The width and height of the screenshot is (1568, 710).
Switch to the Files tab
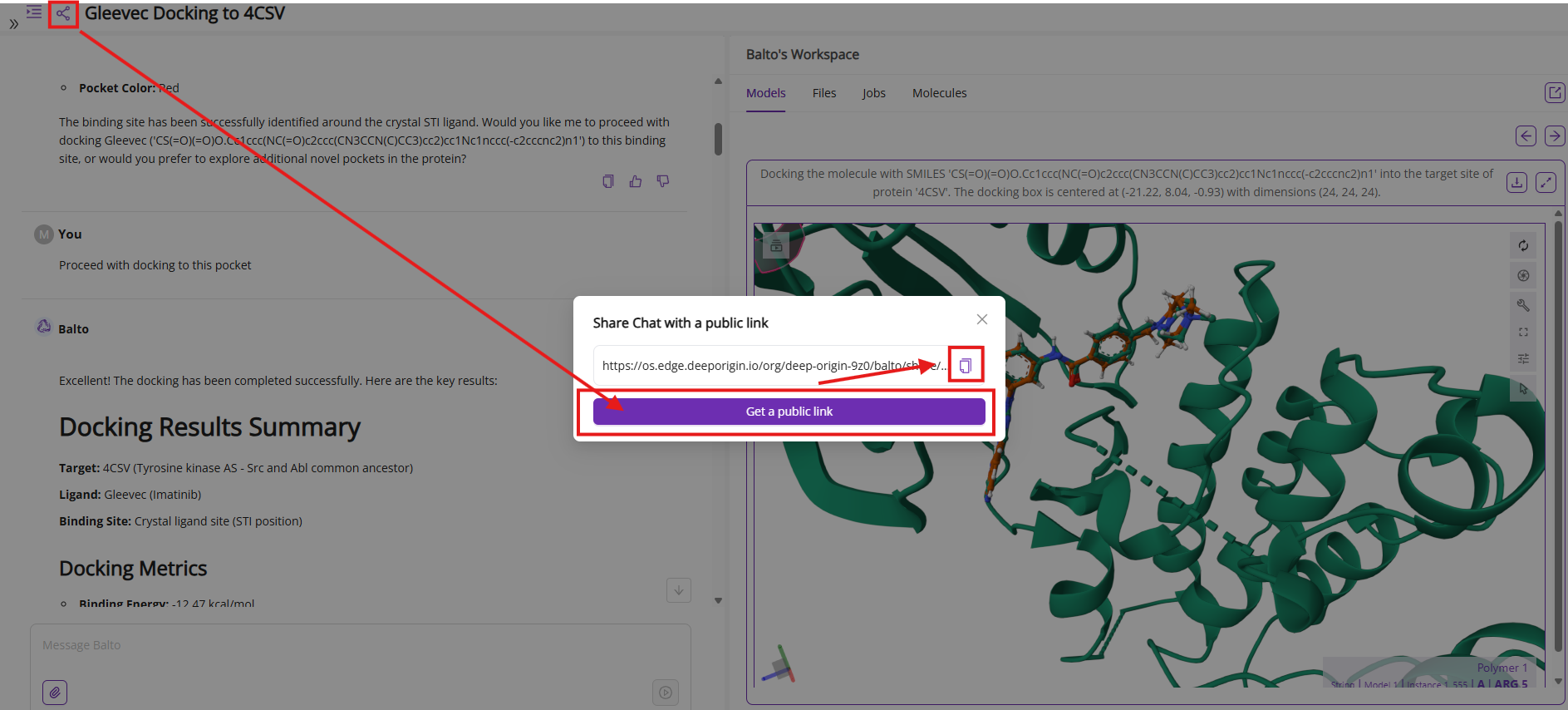[823, 93]
